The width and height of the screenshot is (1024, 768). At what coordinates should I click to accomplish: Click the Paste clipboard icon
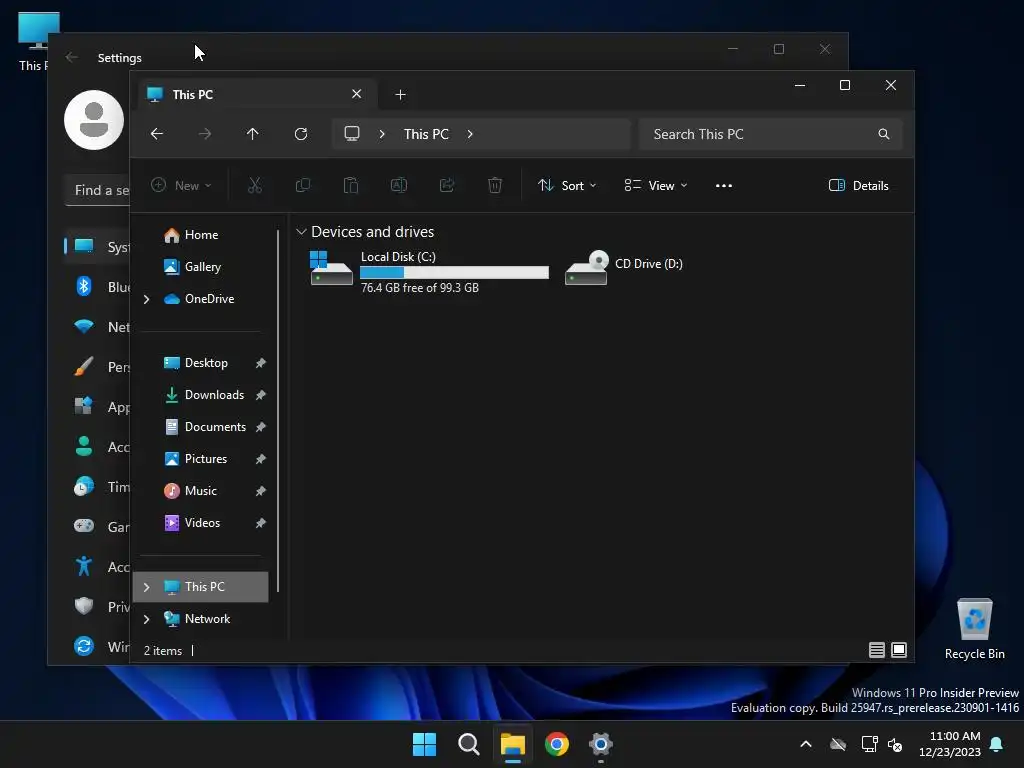click(351, 185)
